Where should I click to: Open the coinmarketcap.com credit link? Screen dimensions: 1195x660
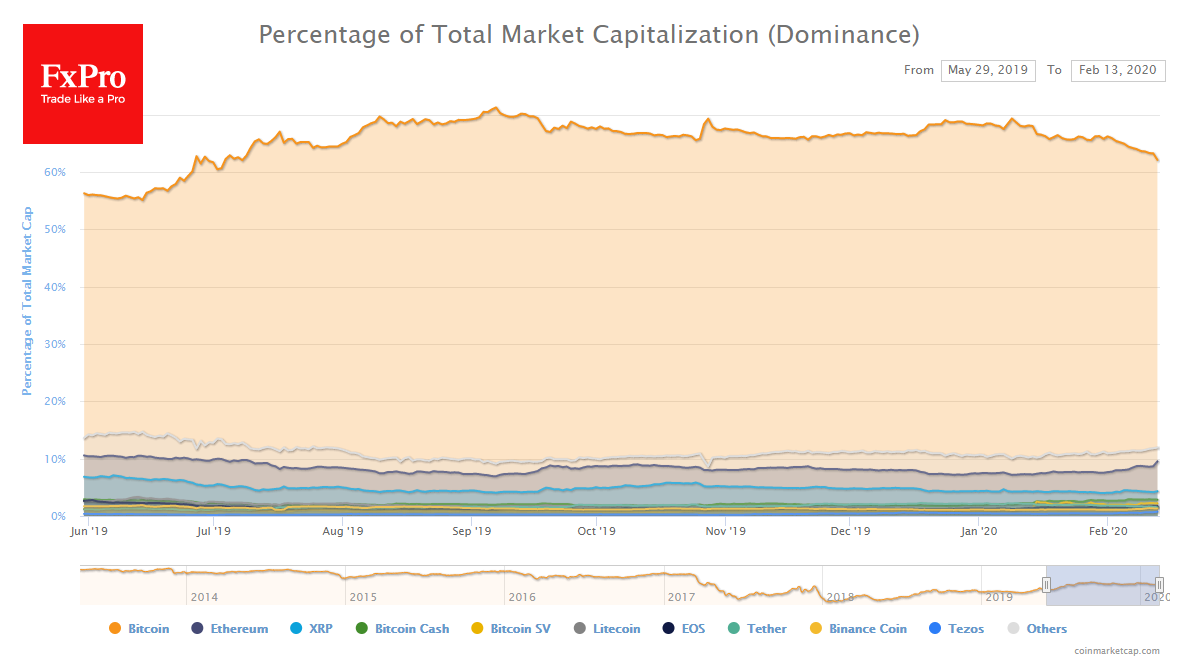pos(1117,651)
